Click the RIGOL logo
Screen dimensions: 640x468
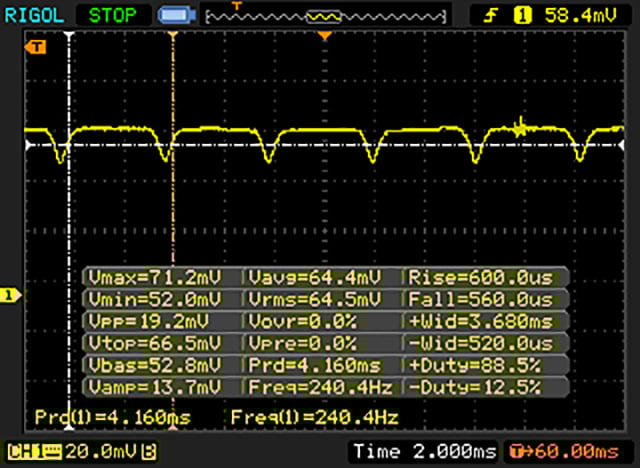[x=34, y=16]
